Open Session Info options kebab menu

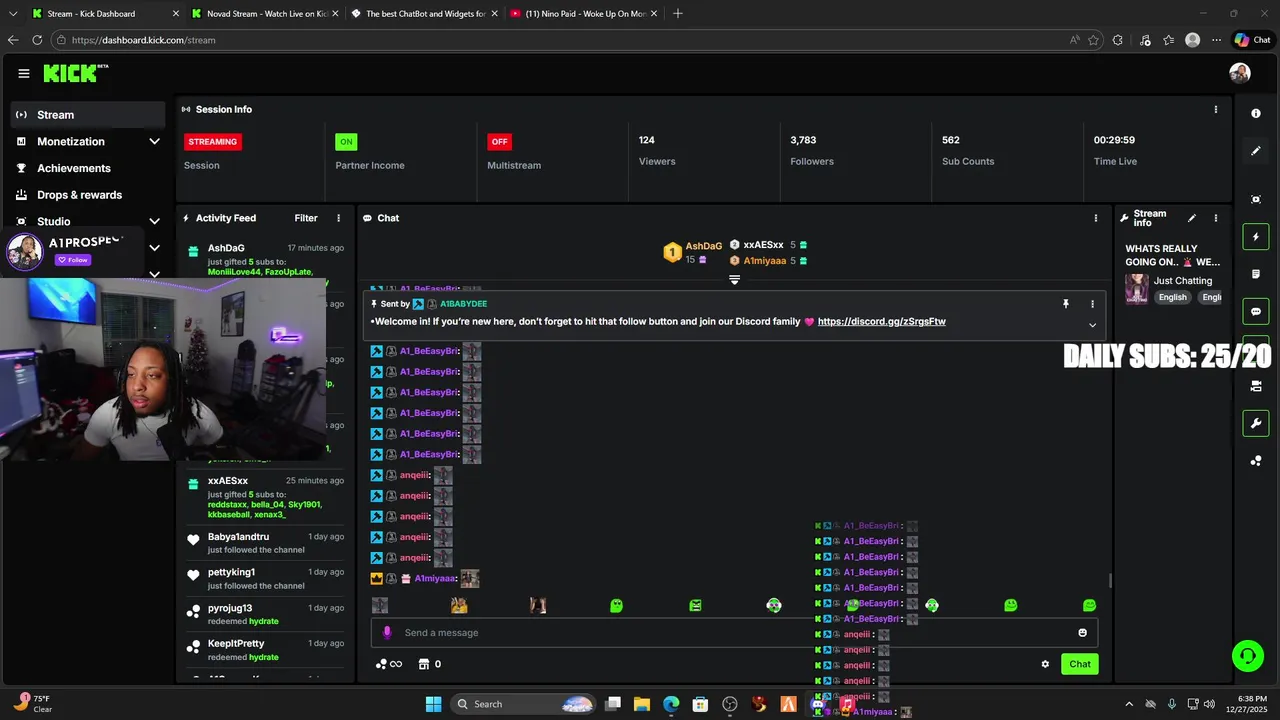[x=1216, y=109]
